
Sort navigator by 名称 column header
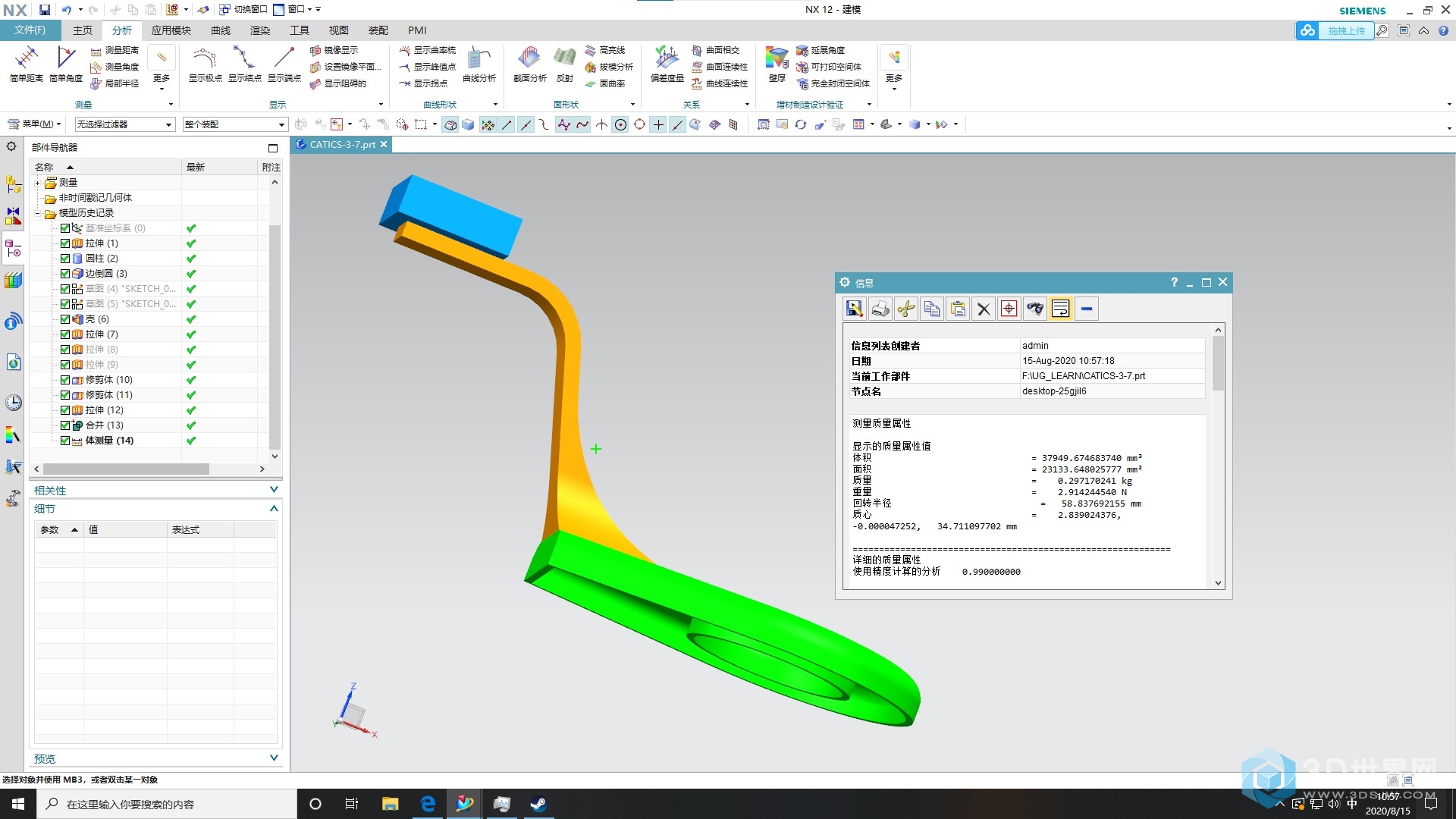tap(105, 167)
